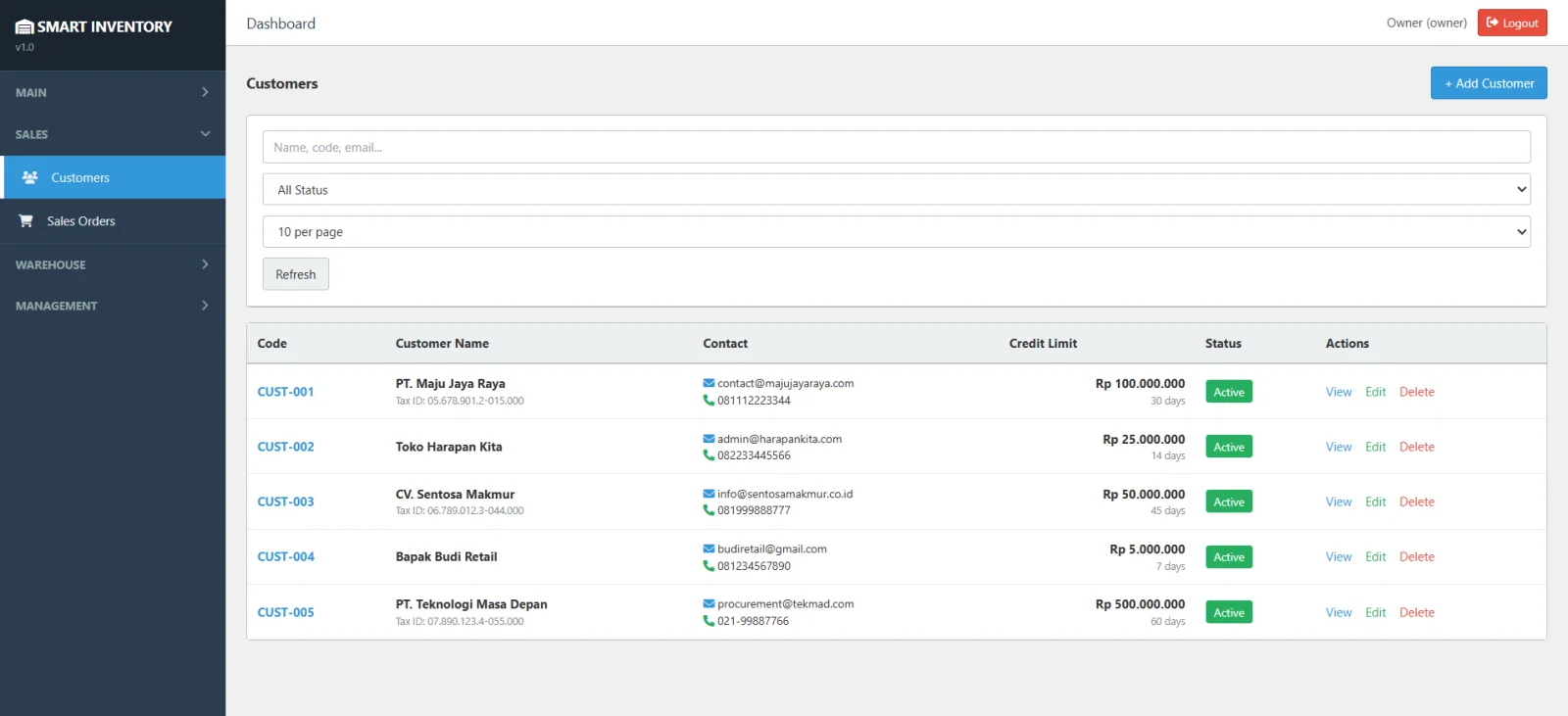Open the 10 per page dropdown
The height and width of the screenshot is (716, 1568).
point(896,232)
